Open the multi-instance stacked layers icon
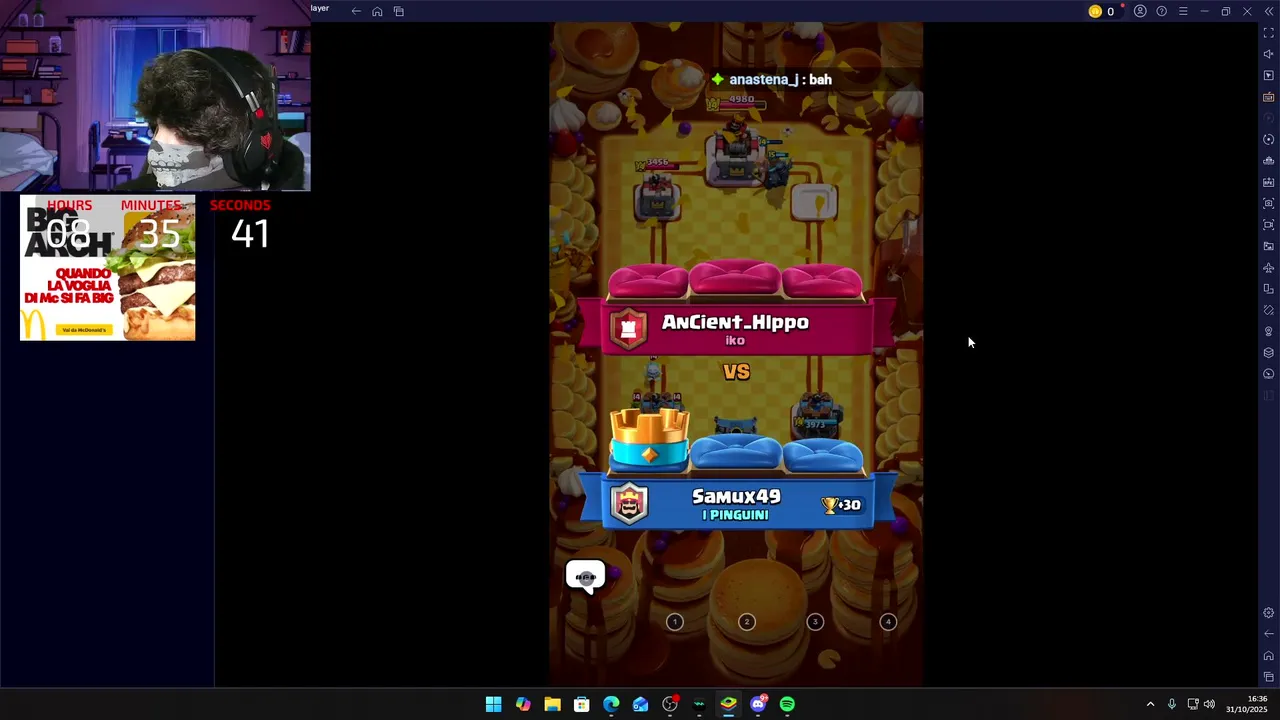This screenshot has width=1280, height=720. [1268, 353]
